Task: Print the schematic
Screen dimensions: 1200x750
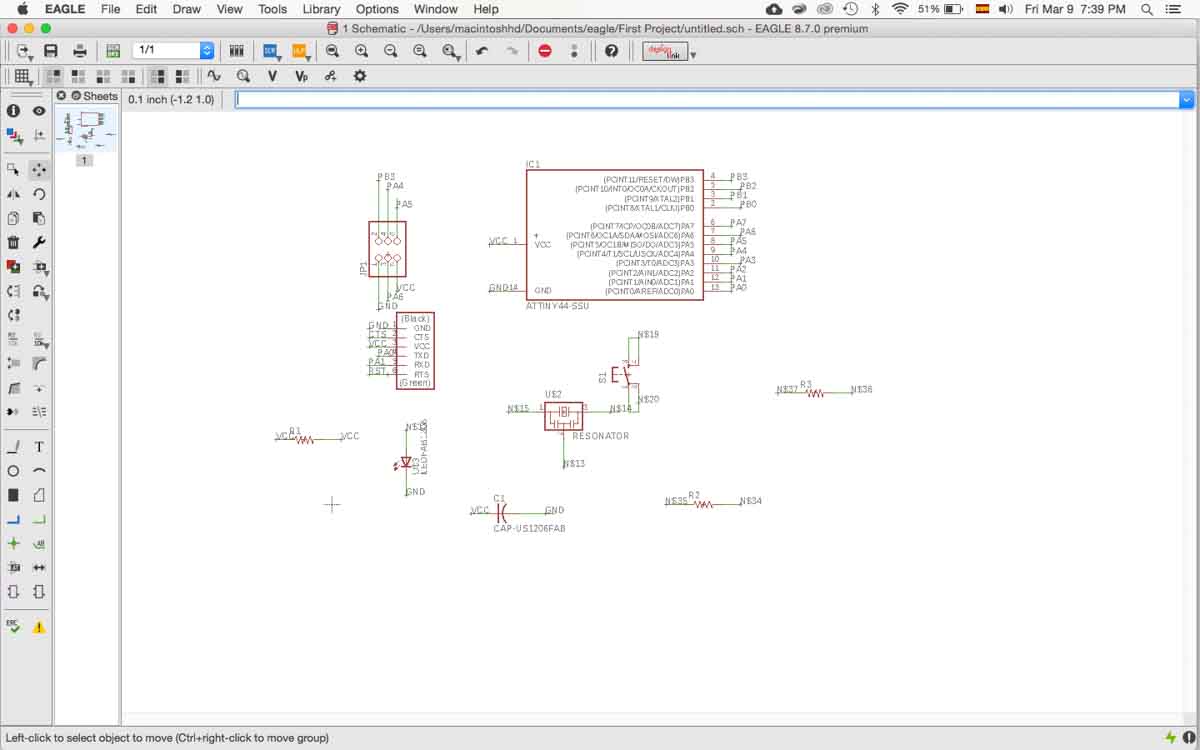Action: coord(80,50)
